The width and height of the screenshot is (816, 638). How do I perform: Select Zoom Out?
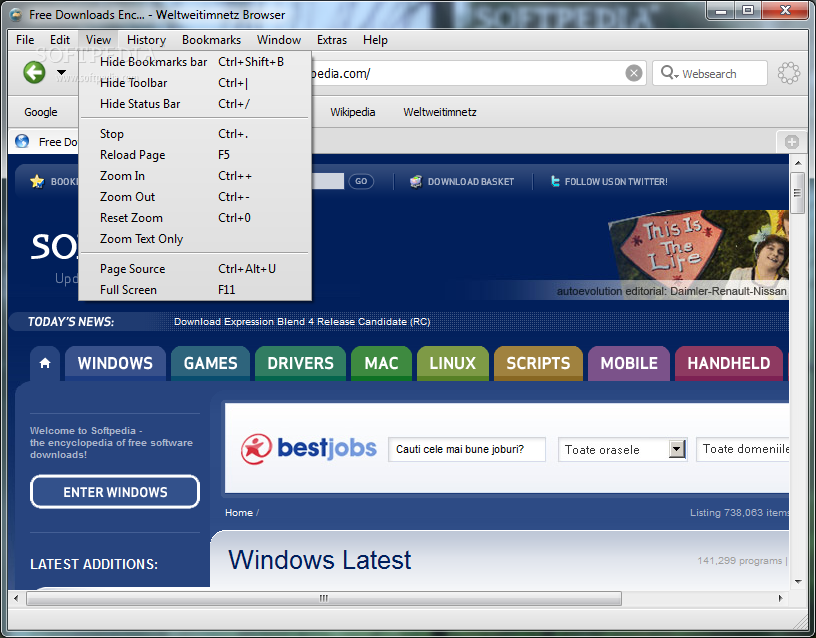point(195,197)
